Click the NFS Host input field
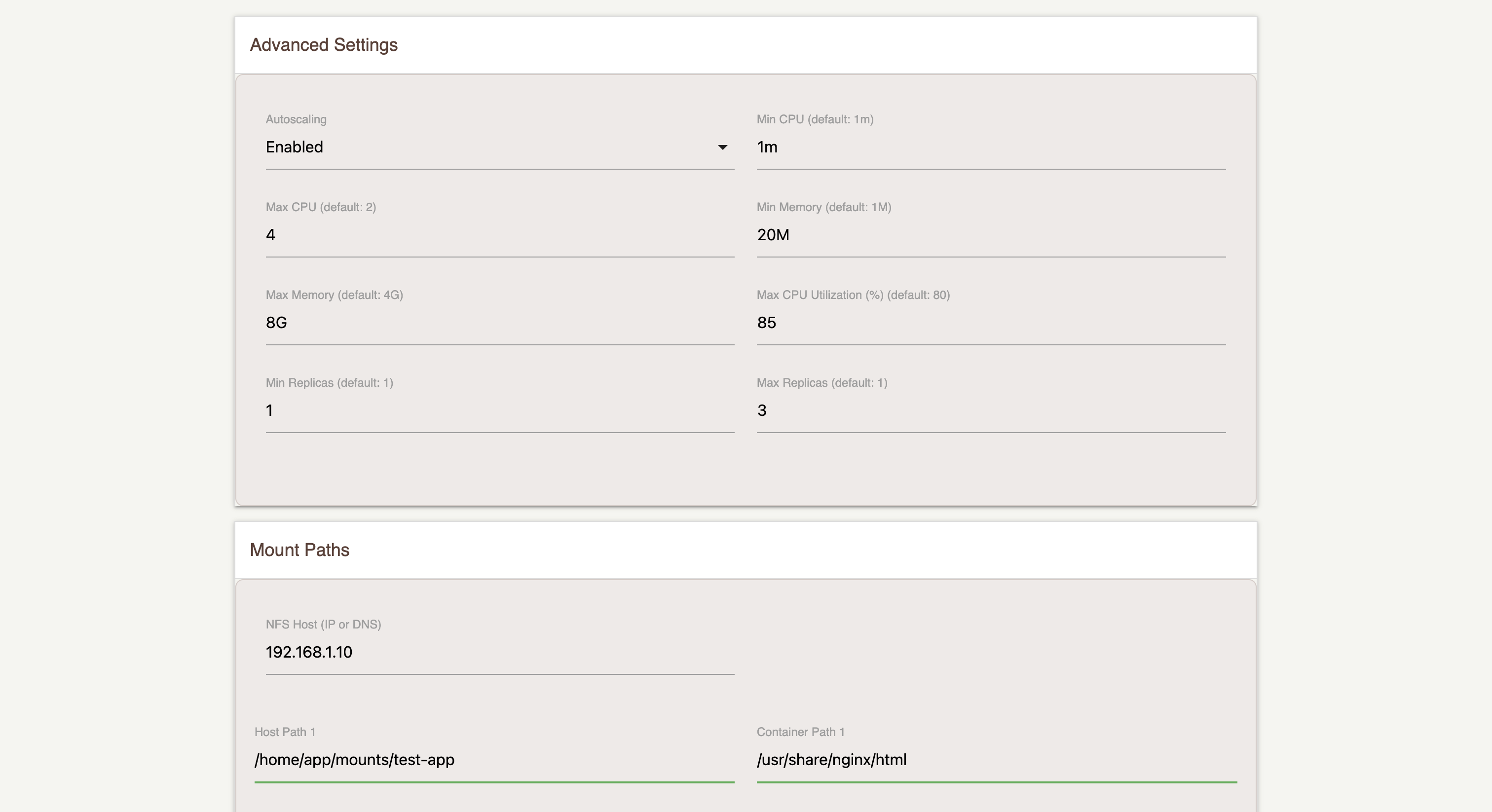The image size is (1492, 812). click(499, 652)
